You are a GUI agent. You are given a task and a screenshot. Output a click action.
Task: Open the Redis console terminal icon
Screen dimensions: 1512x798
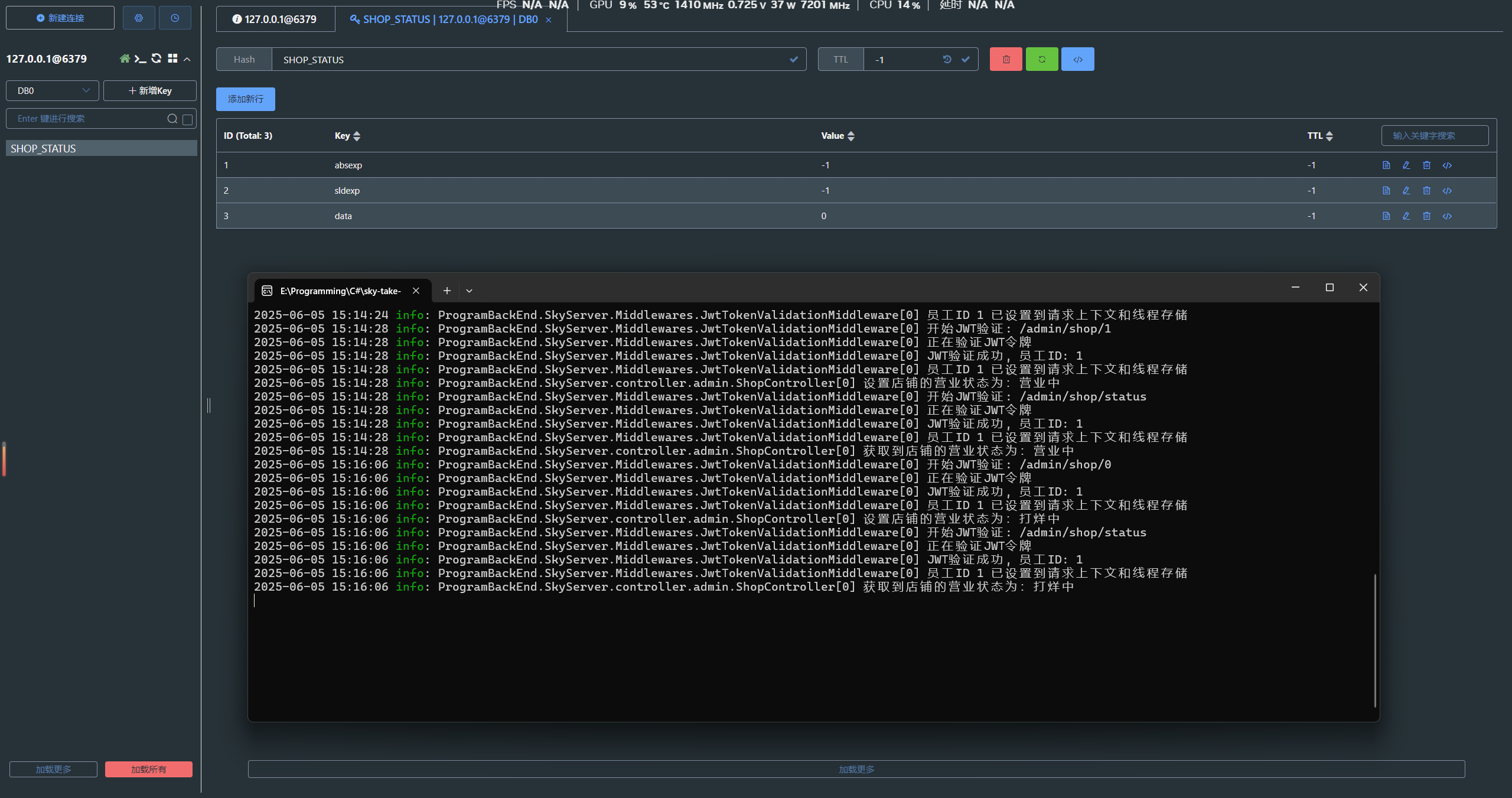[140, 58]
